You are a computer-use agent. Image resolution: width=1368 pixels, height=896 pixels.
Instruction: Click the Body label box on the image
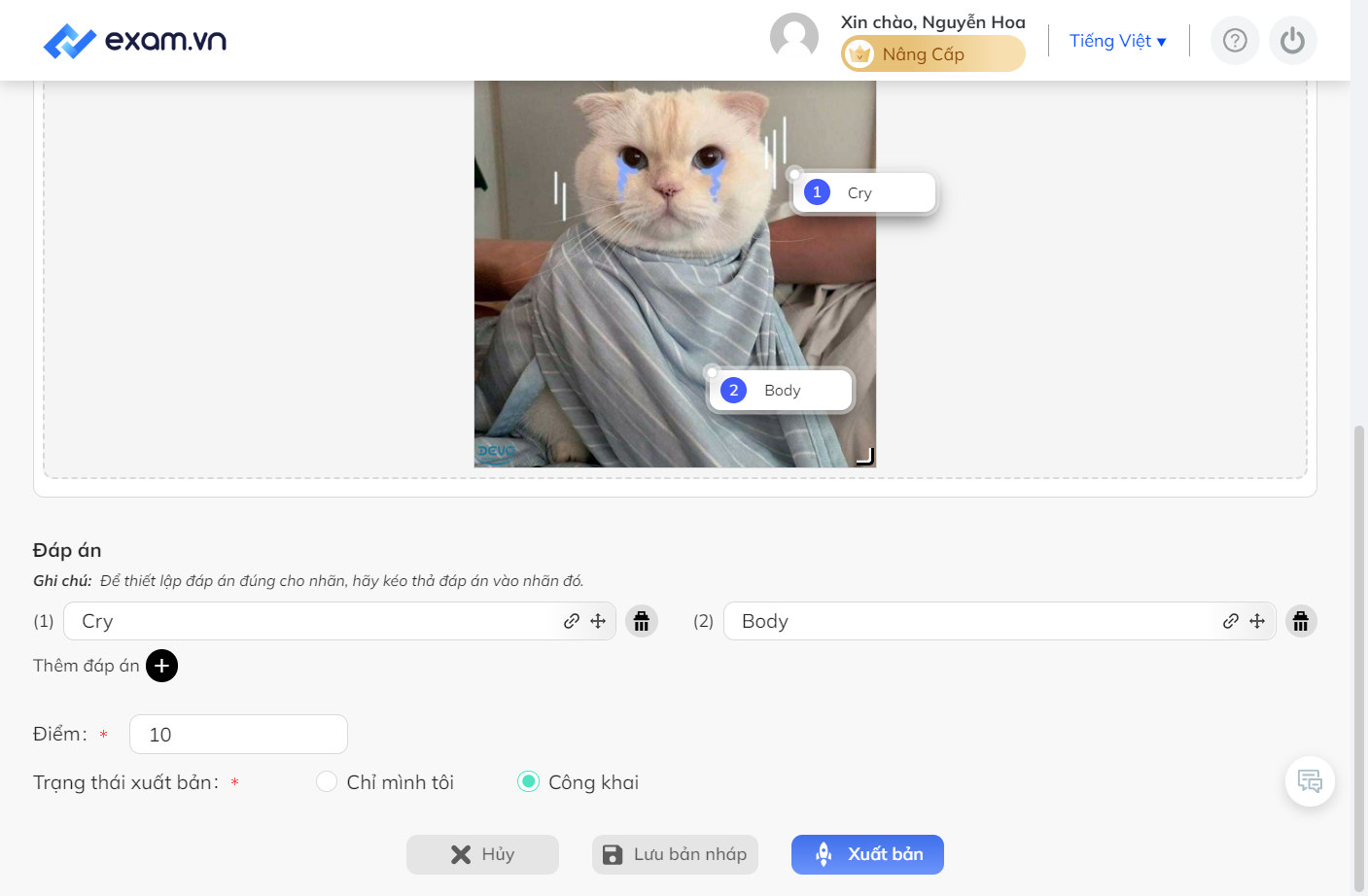coord(781,391)
